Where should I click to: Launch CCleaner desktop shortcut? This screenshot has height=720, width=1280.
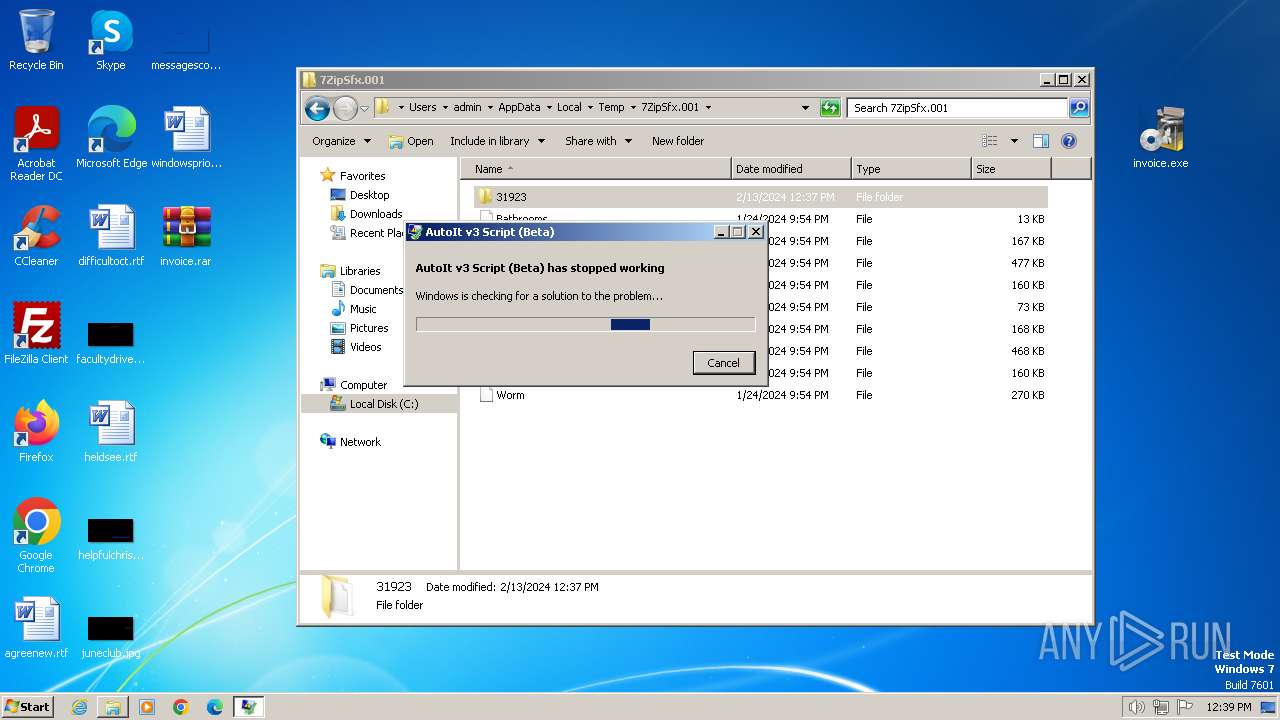[x=36, y=236]
